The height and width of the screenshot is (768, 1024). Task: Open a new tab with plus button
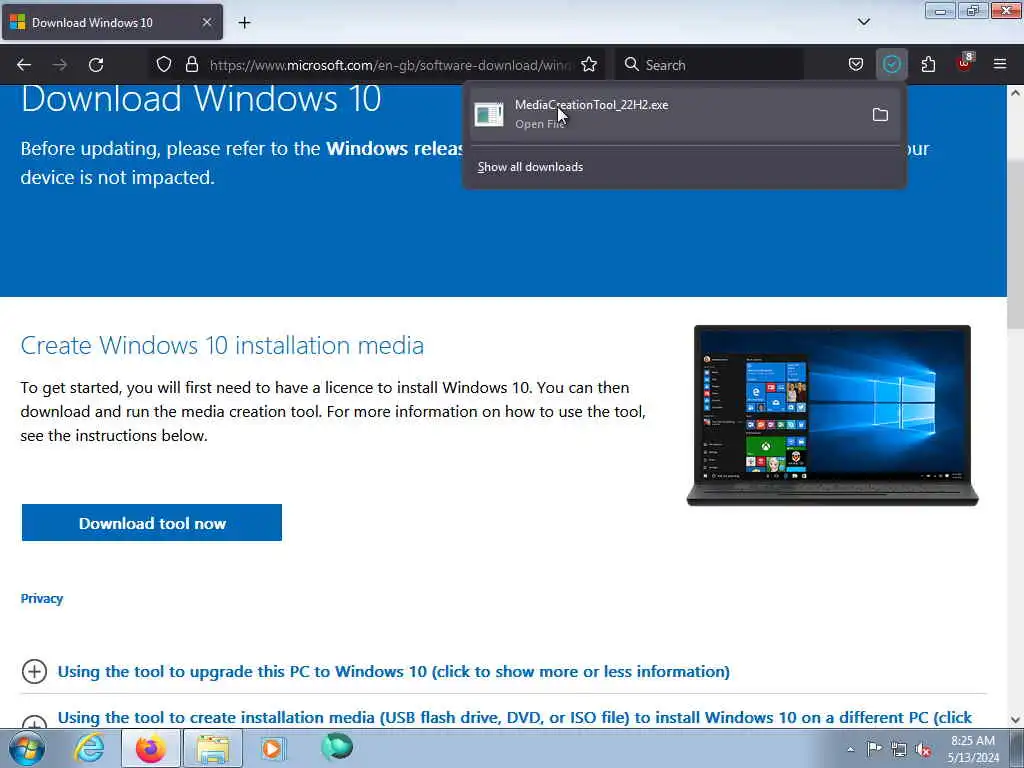(x=244, y=23)
